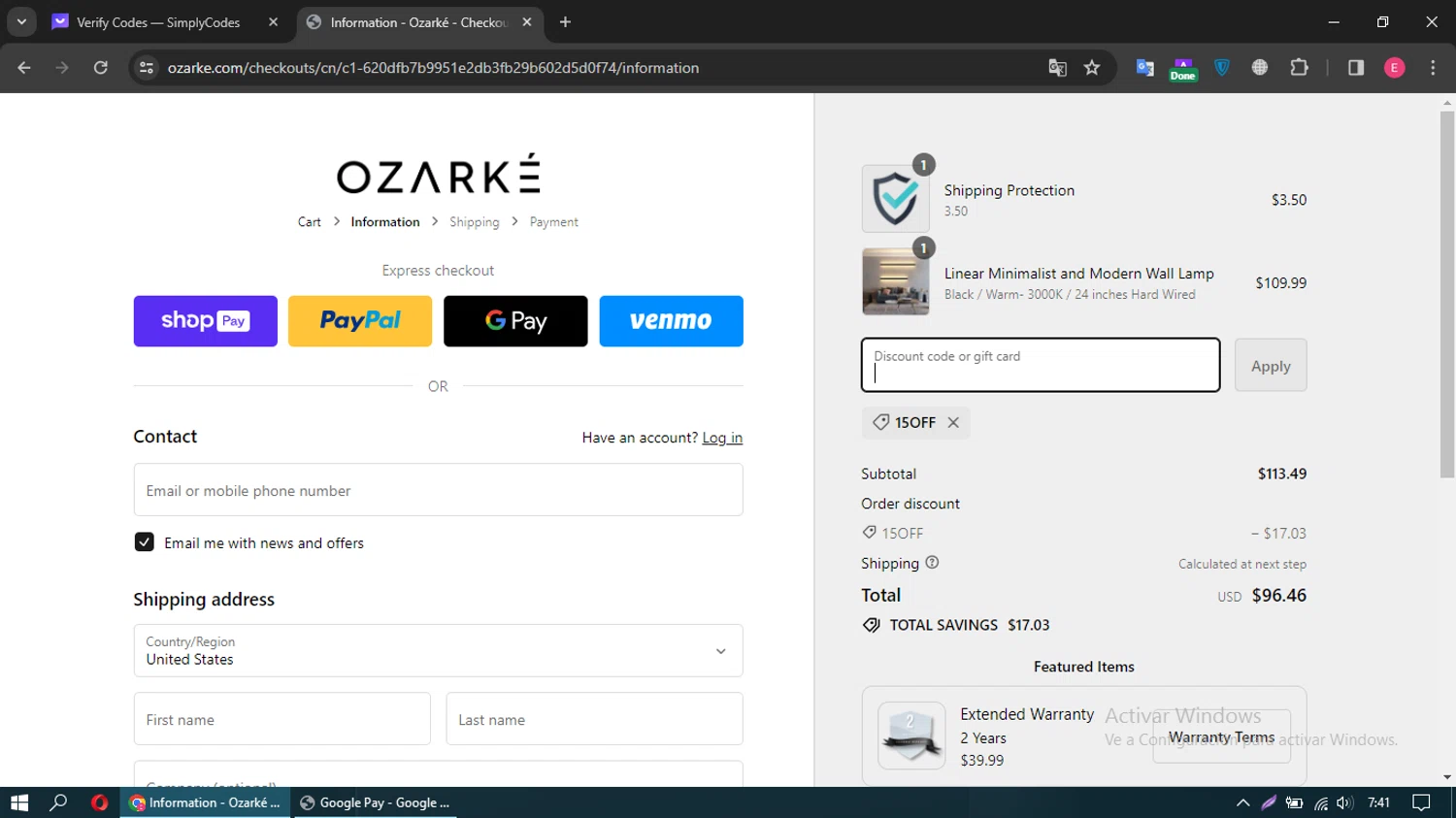Click the volume speaker icon
The width and height of the screenshot is (1456, 818).
coord(1344,802)
